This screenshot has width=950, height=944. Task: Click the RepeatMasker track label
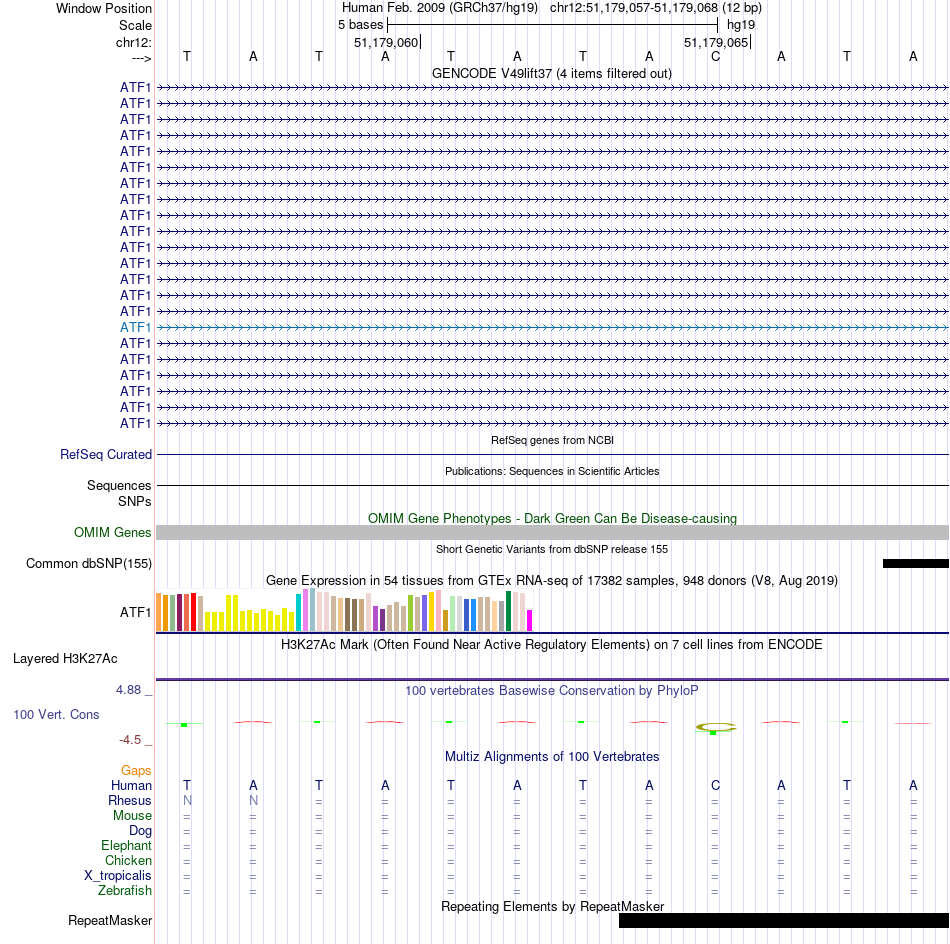(x=110, y=920)
